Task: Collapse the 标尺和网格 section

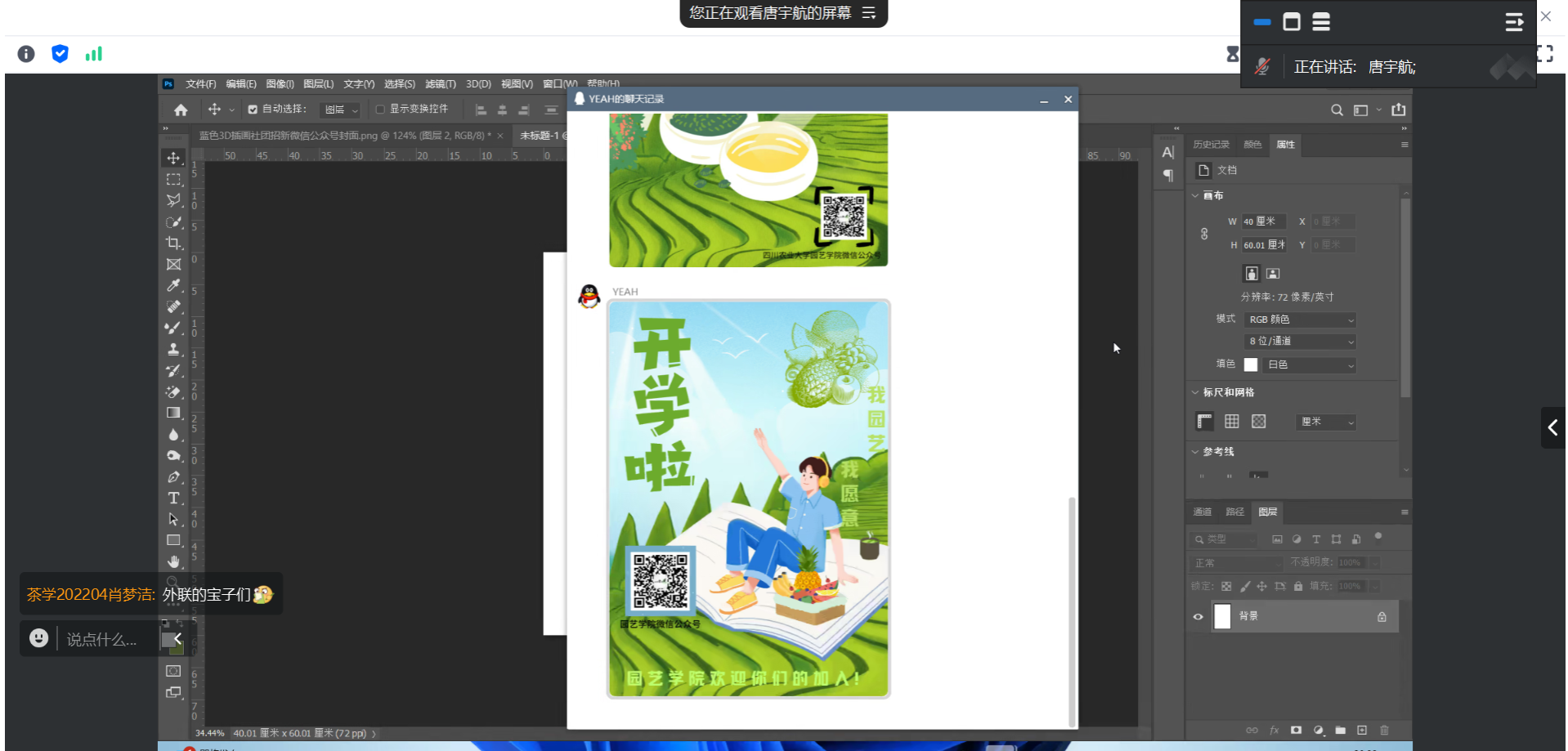Action: pyautogui.click(x=1195, y=392)
